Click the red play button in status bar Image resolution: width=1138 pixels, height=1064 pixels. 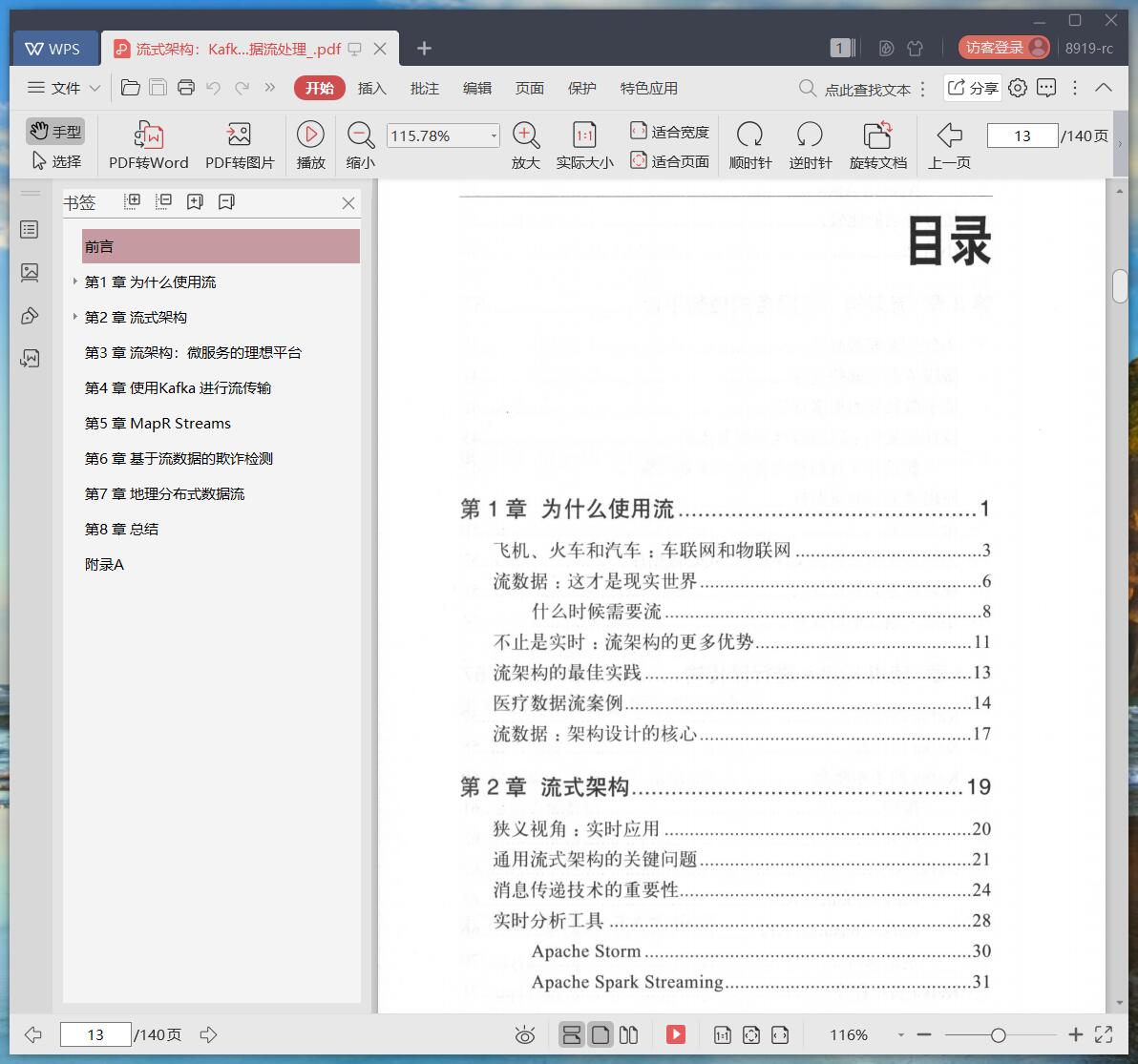[676, 1035]
